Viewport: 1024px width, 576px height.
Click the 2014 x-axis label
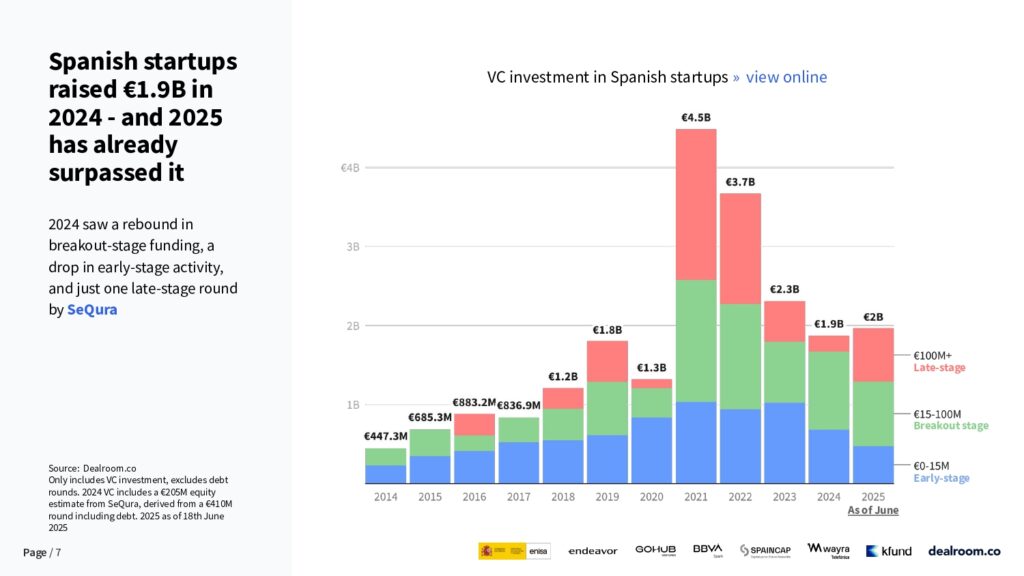coord(385,497)
